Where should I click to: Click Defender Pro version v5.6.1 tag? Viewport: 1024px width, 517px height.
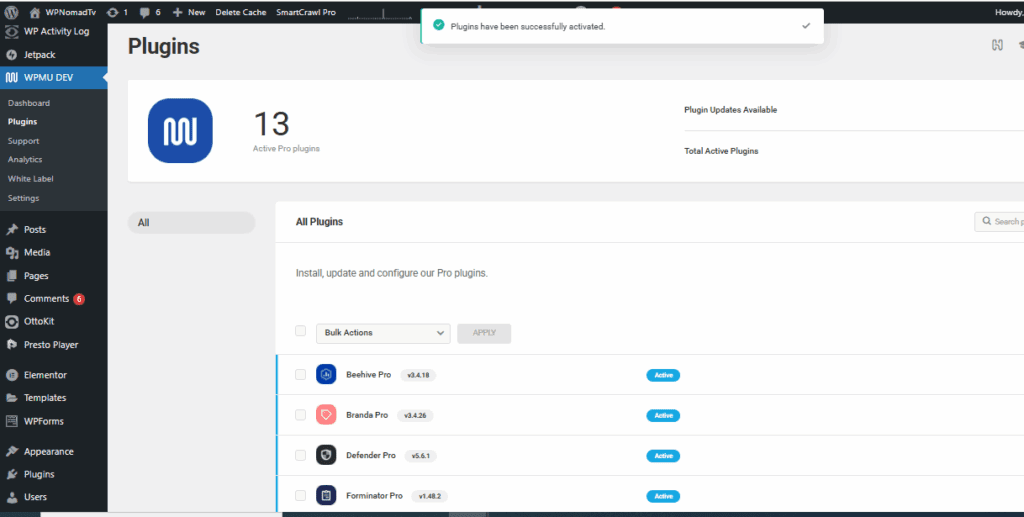(x=421, y=456)
